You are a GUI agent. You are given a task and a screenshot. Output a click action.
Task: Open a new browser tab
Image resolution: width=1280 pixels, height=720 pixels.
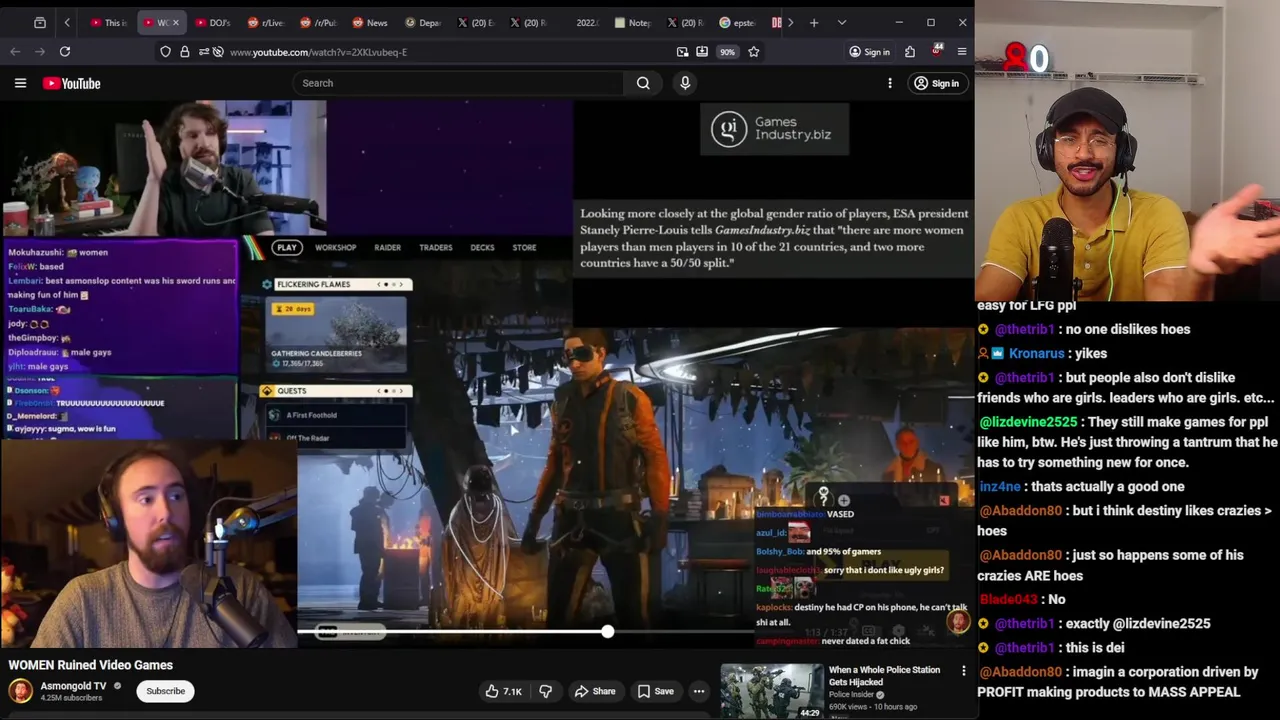tap(814, 22)
